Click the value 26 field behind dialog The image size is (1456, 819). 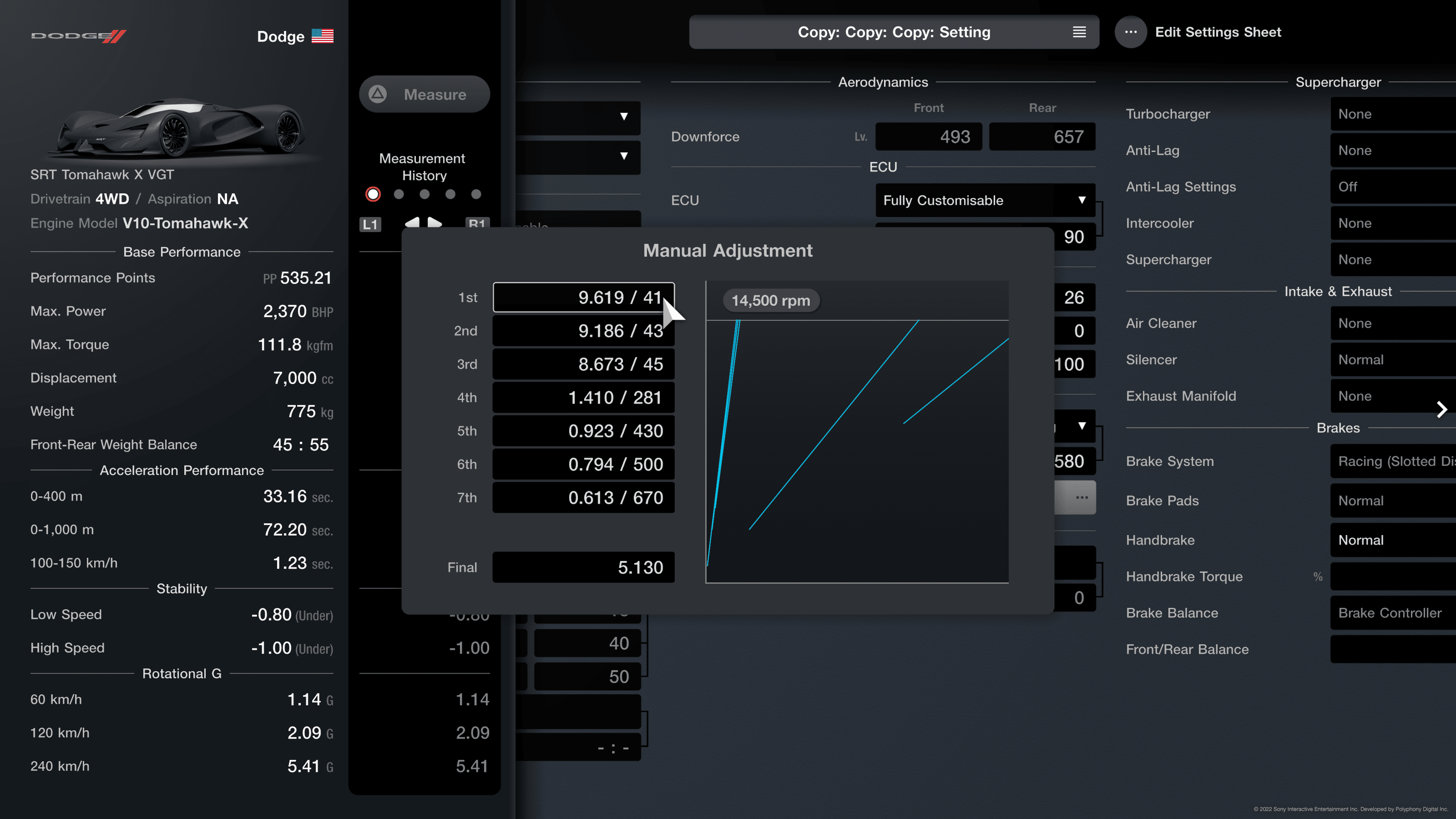click(1075, 297)
